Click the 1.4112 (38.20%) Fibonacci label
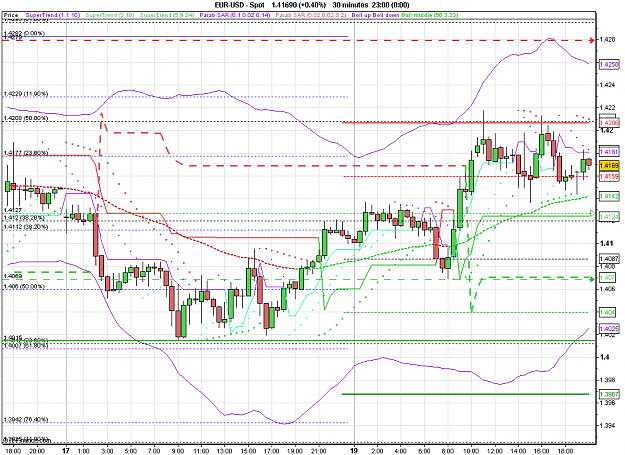 coord(26,227)
